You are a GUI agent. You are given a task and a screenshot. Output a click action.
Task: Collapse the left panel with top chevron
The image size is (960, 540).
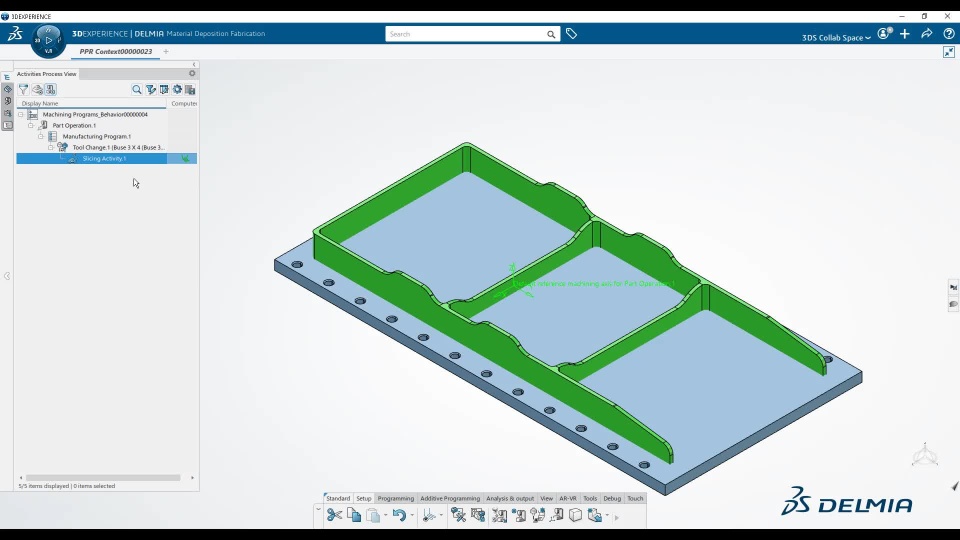[x=194, y=64]
